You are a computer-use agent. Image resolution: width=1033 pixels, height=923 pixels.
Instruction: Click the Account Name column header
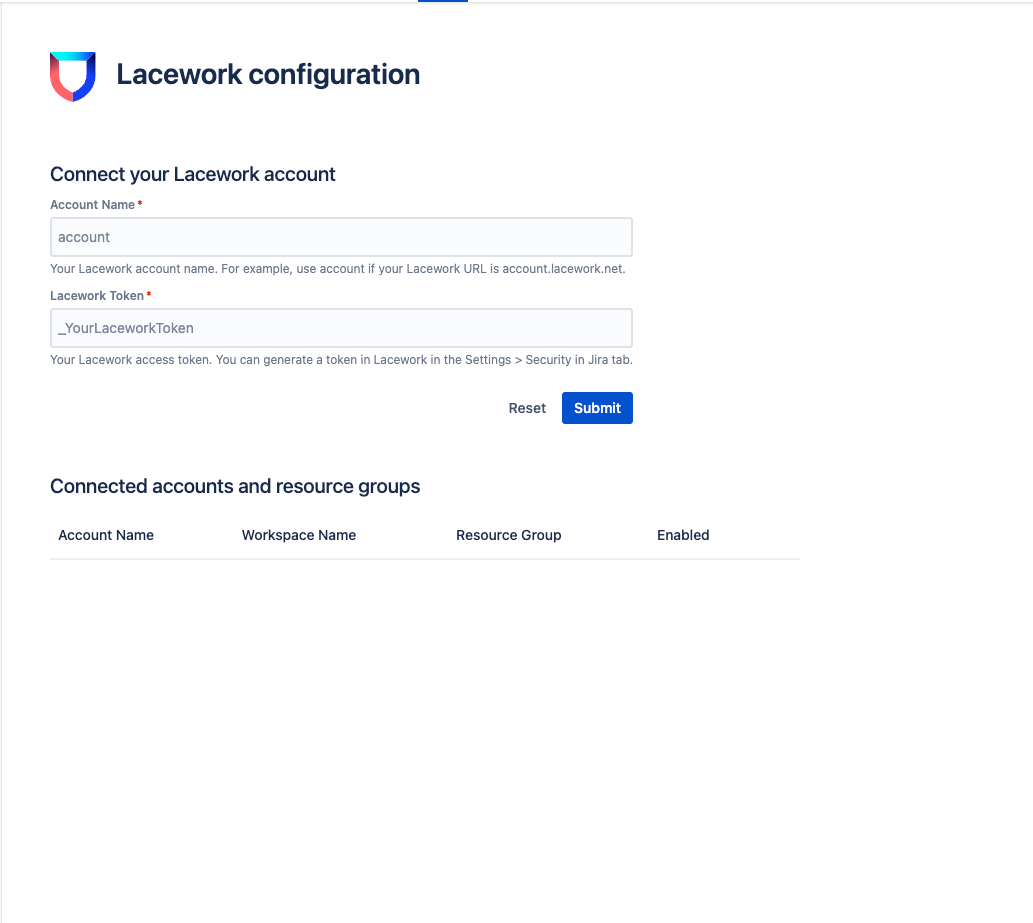(106, 535)
